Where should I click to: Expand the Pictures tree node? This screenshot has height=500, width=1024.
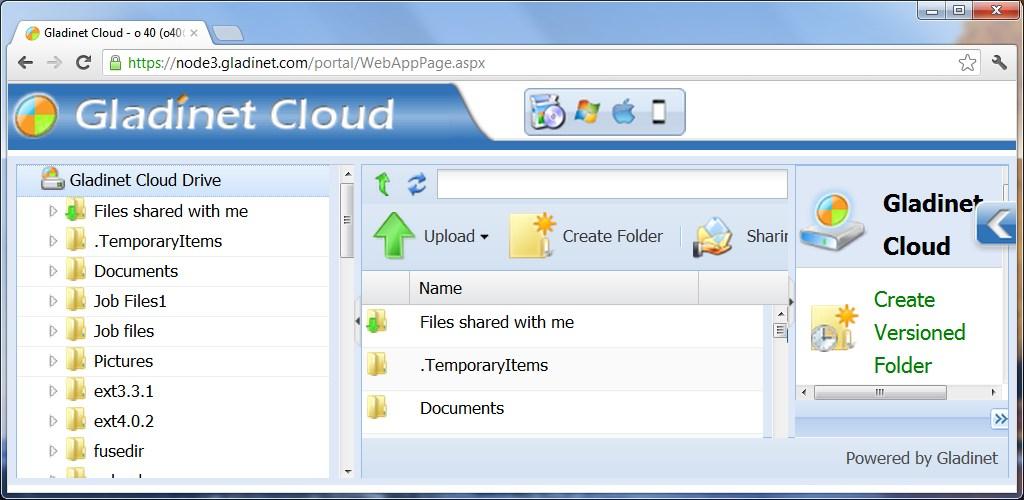tap(54, 361)
